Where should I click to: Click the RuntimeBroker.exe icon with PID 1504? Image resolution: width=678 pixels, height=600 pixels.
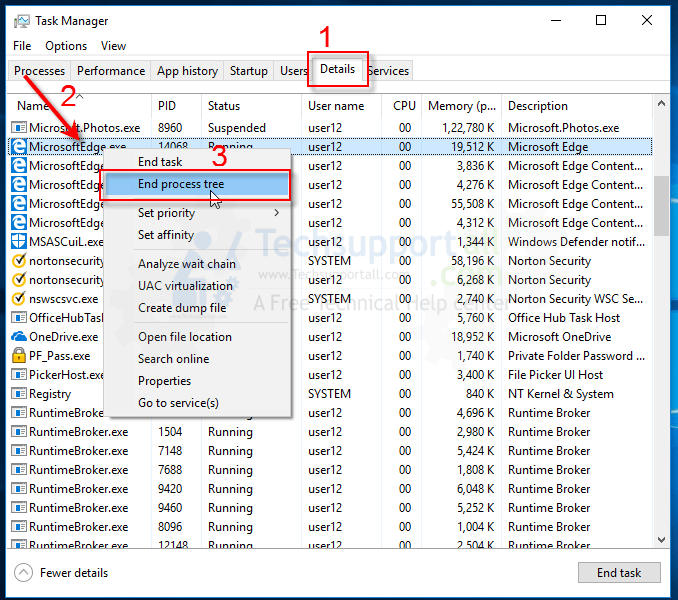point(19,431)
